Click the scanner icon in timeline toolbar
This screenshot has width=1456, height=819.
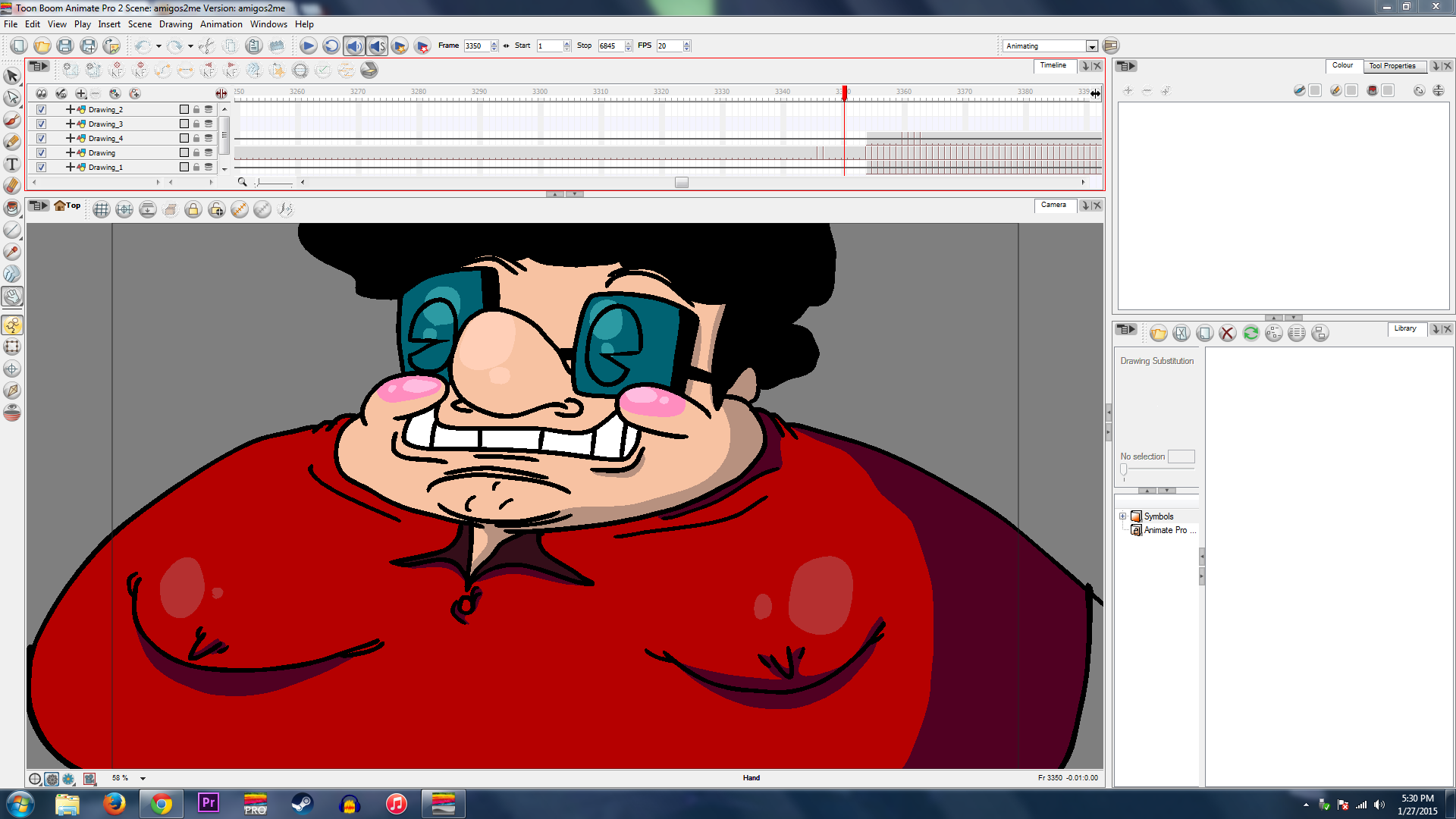[369, 71]
